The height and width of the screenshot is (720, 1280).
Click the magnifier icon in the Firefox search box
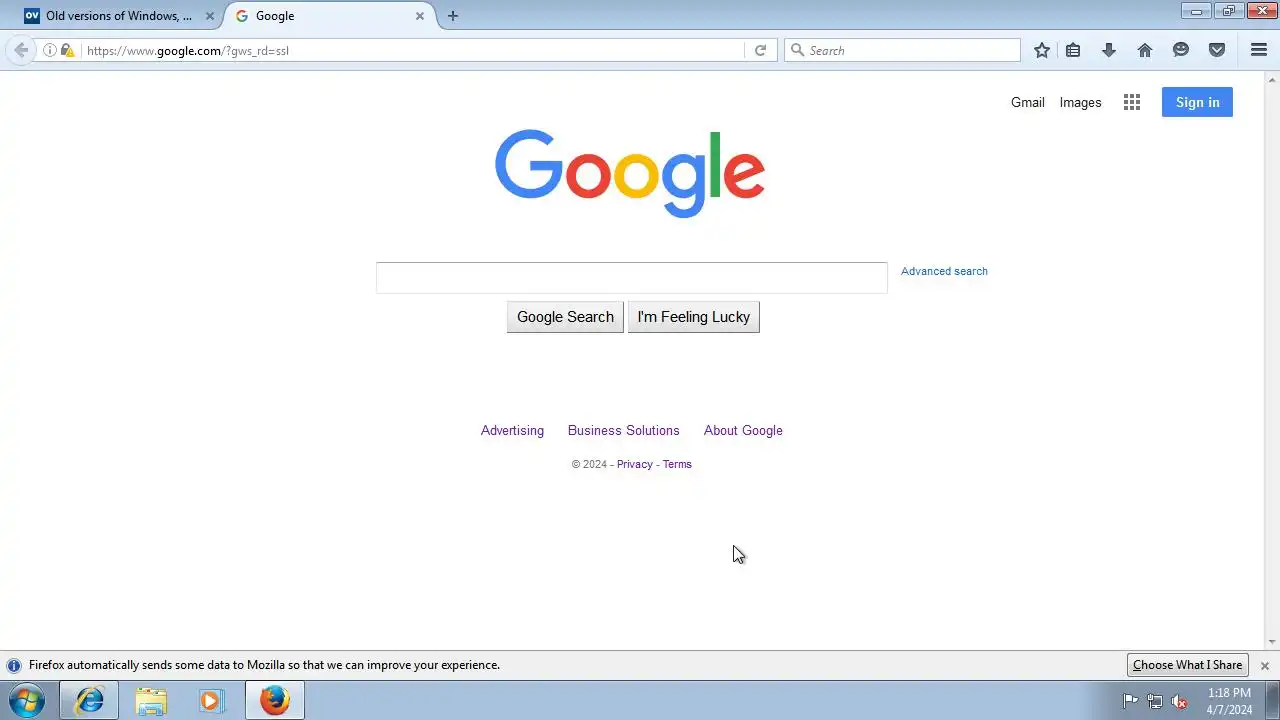click(797, 50)
